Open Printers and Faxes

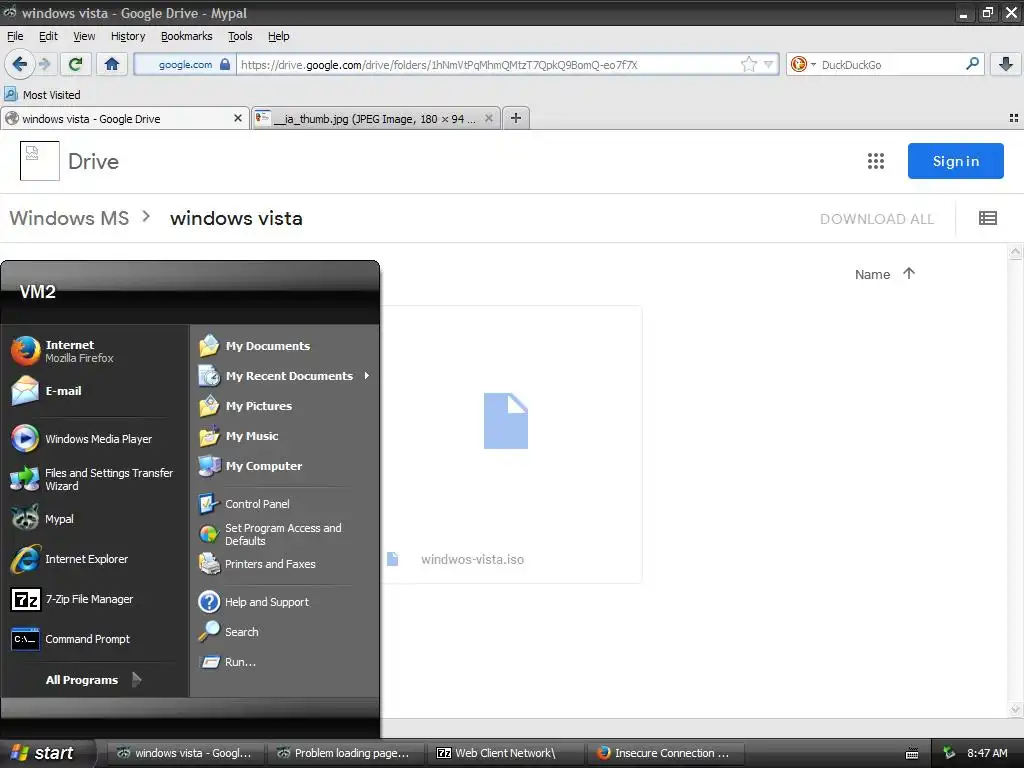pos(285,564)
